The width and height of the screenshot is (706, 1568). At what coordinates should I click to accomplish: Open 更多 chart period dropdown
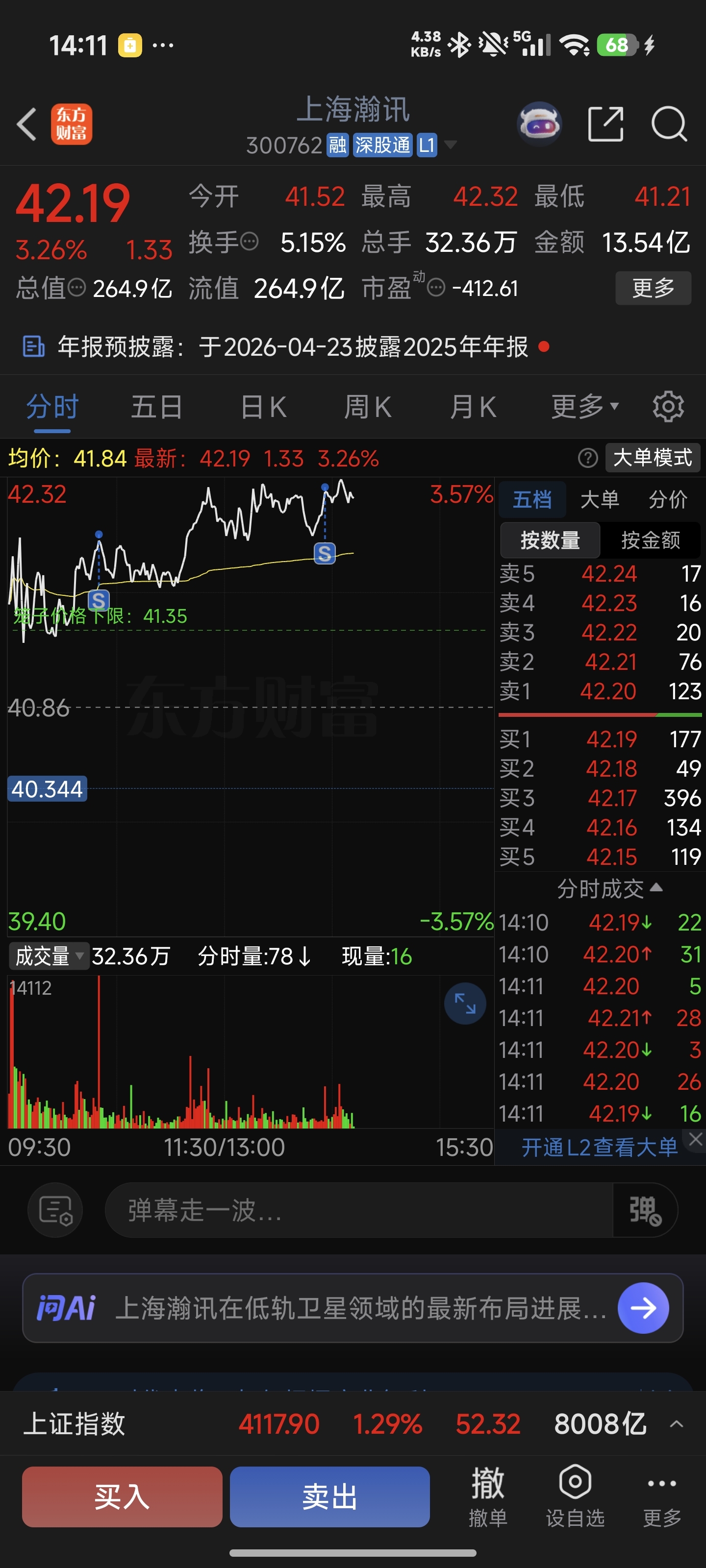click(585, 406)
